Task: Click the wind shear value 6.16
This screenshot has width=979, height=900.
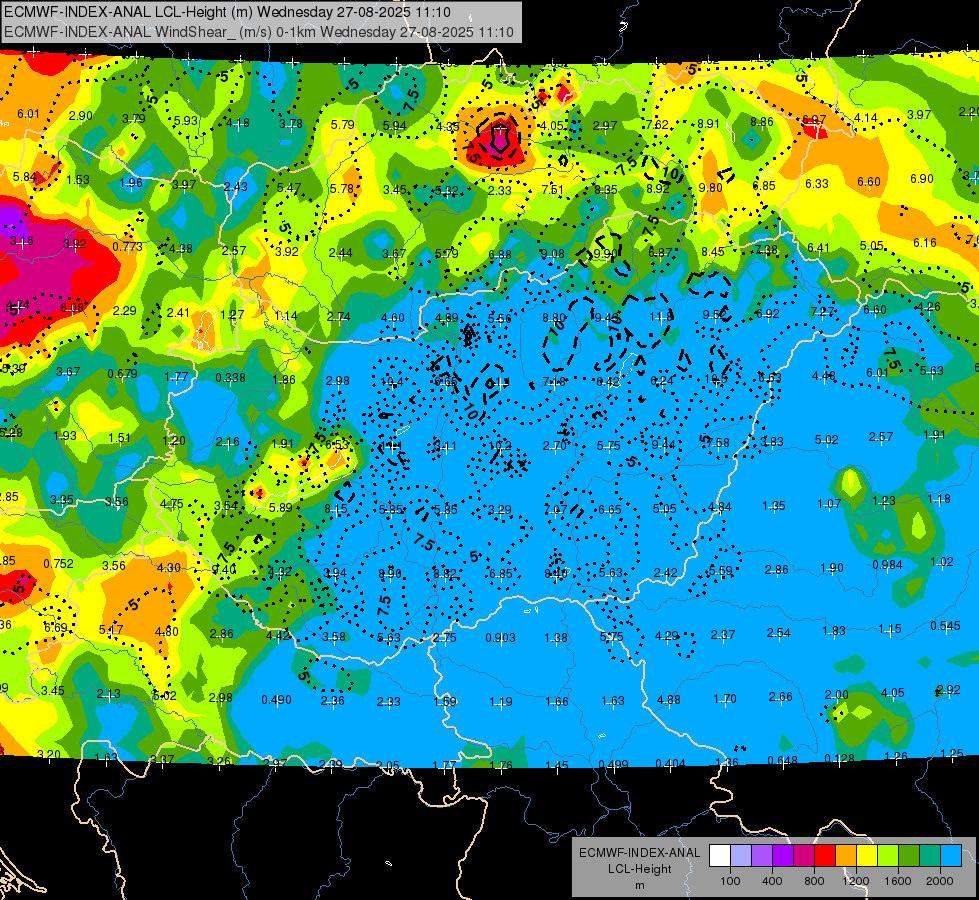Action: click(x=925, y=243)
